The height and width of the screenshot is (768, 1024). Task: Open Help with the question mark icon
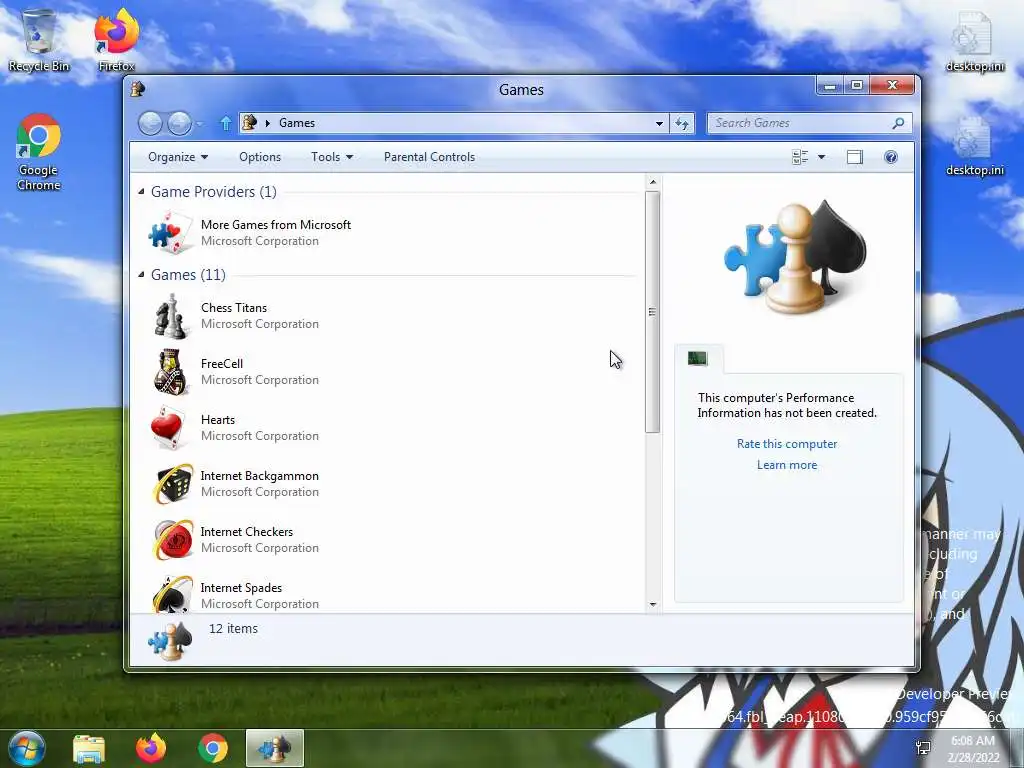click(891, 157)
